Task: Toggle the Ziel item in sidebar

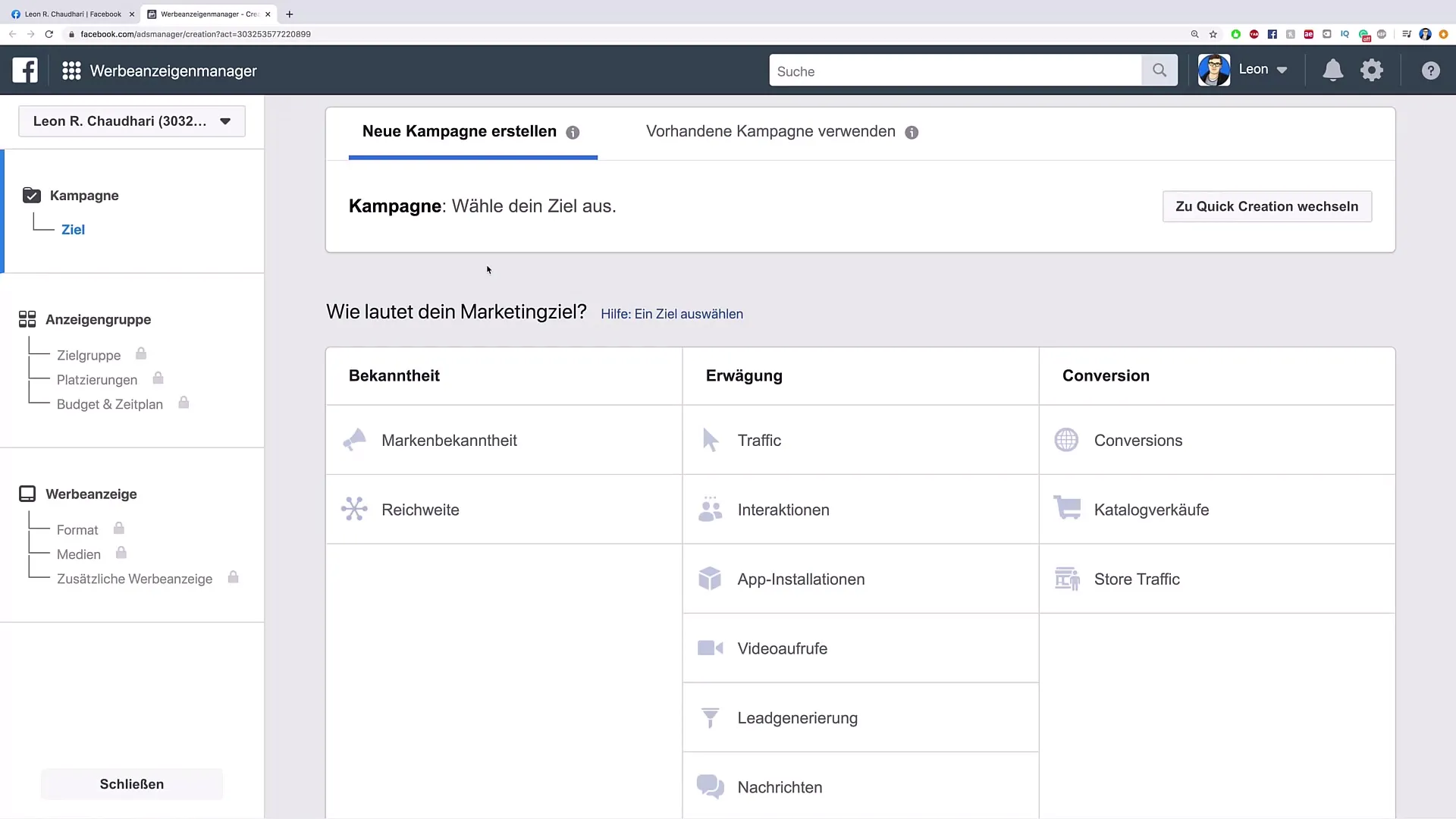Action: tap(73, 229)
